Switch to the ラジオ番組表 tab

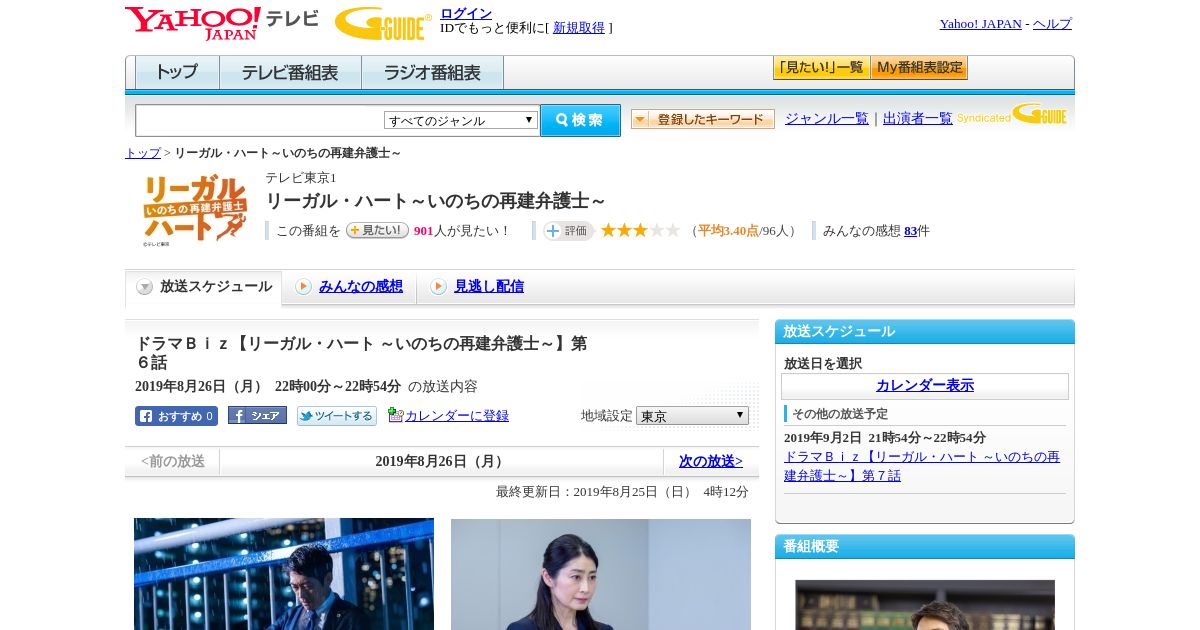coord(432,72)
